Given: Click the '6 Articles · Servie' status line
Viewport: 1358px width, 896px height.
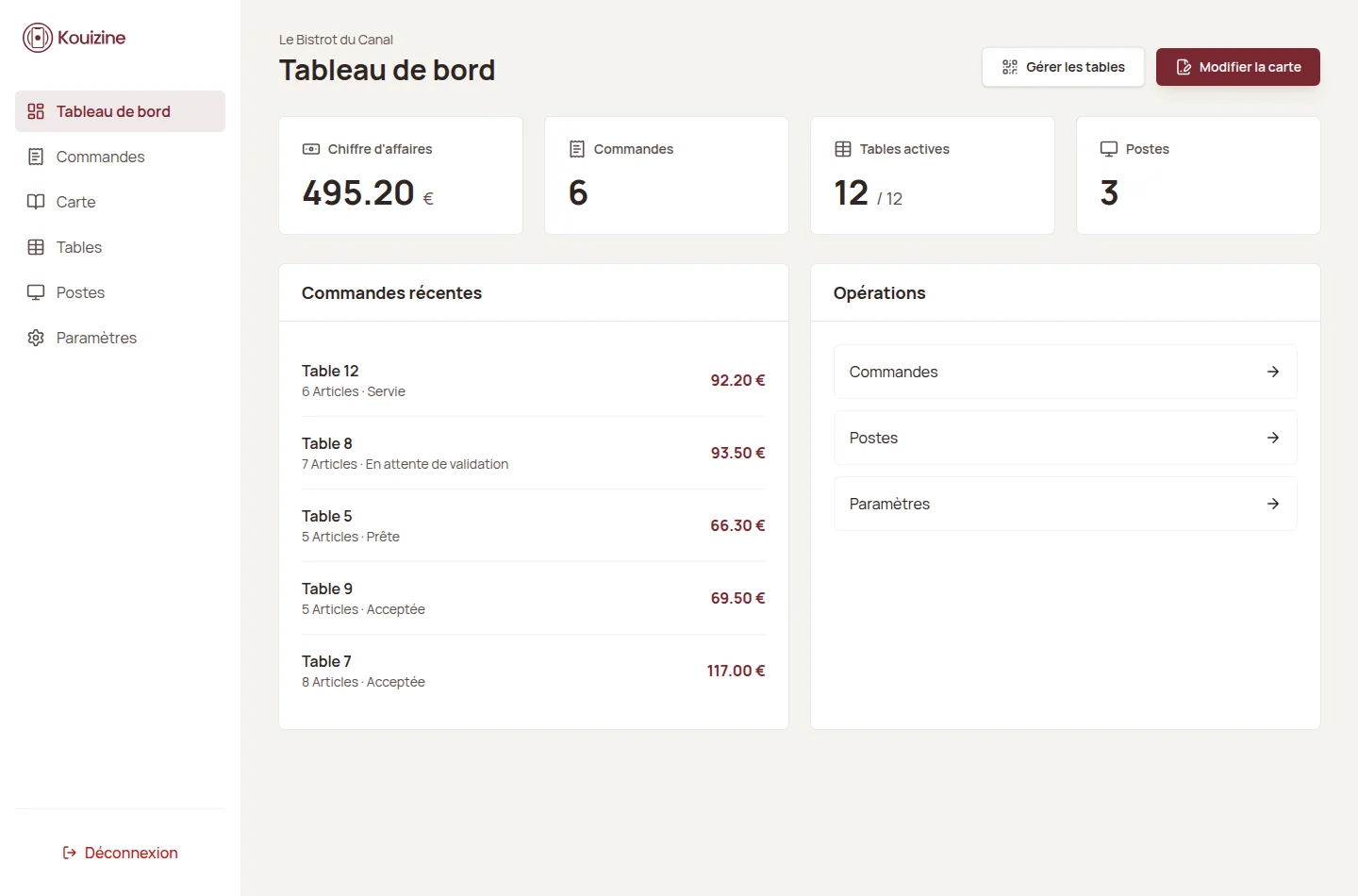Looking at the screenshot, I should click(354, 391).
